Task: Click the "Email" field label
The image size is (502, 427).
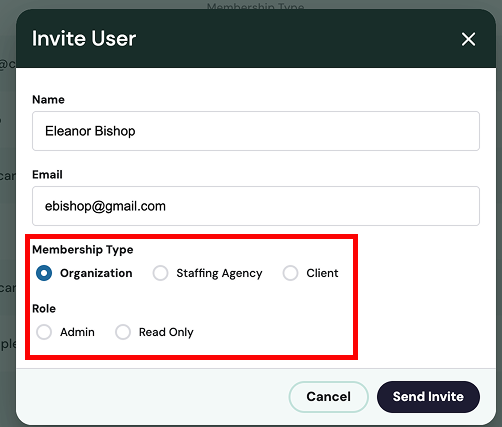Action: [47, 175]
